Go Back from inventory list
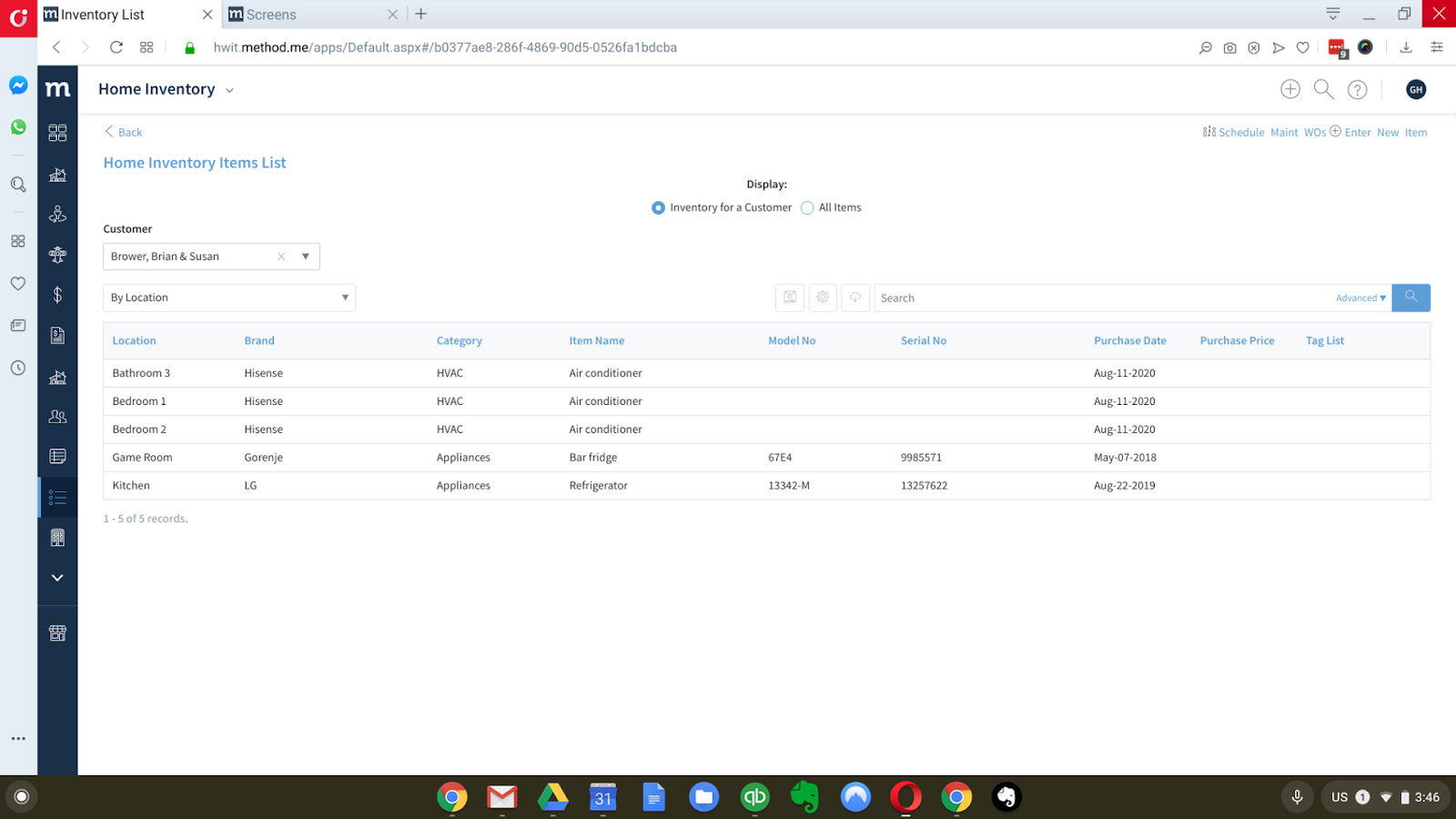1456x819 pixels. (x=124, y=132)
